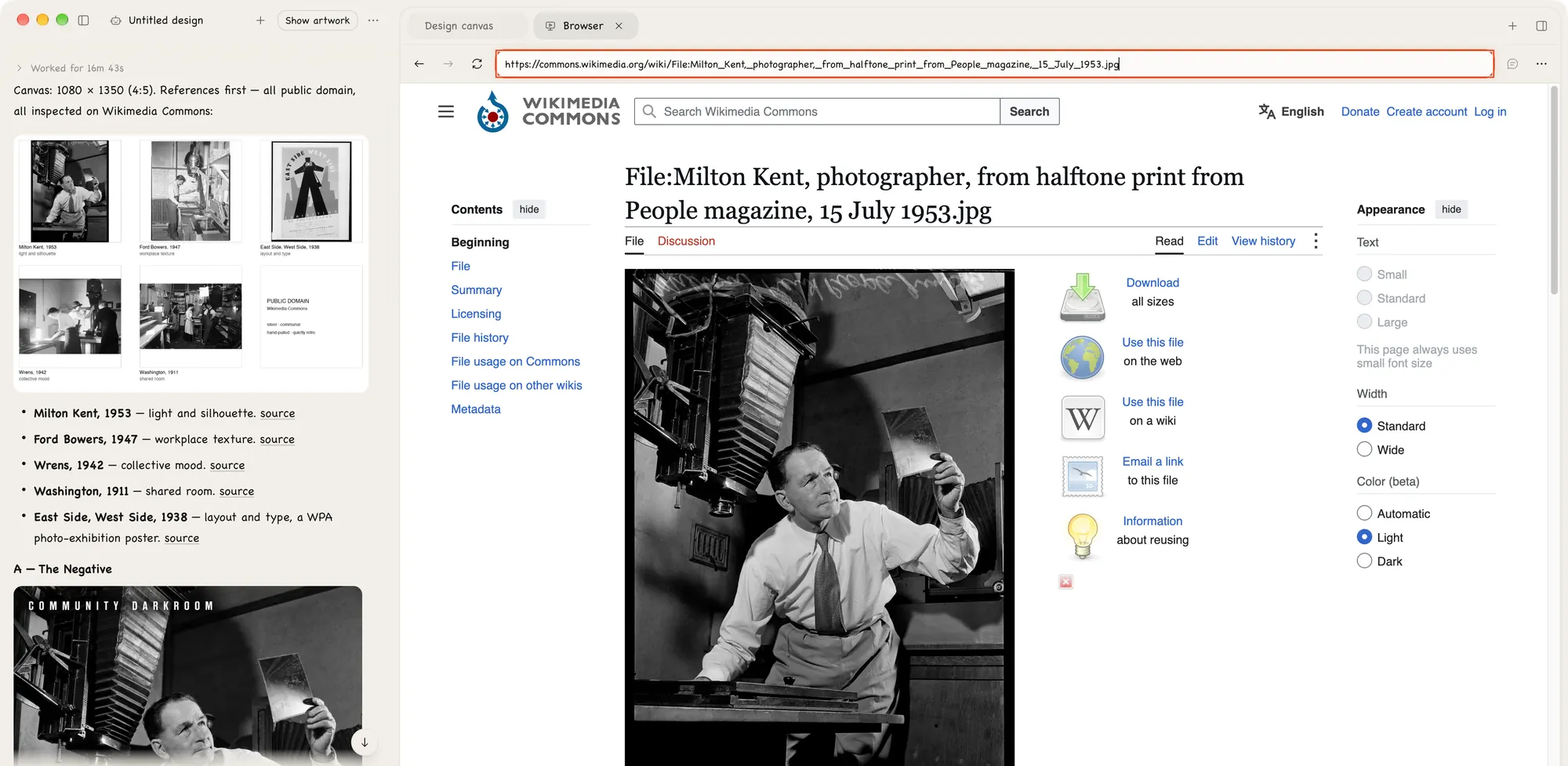The image size is (1568, 766).
Task: Click the browser forward arrow
Action: pyautogui.click(x=448, y=64)
